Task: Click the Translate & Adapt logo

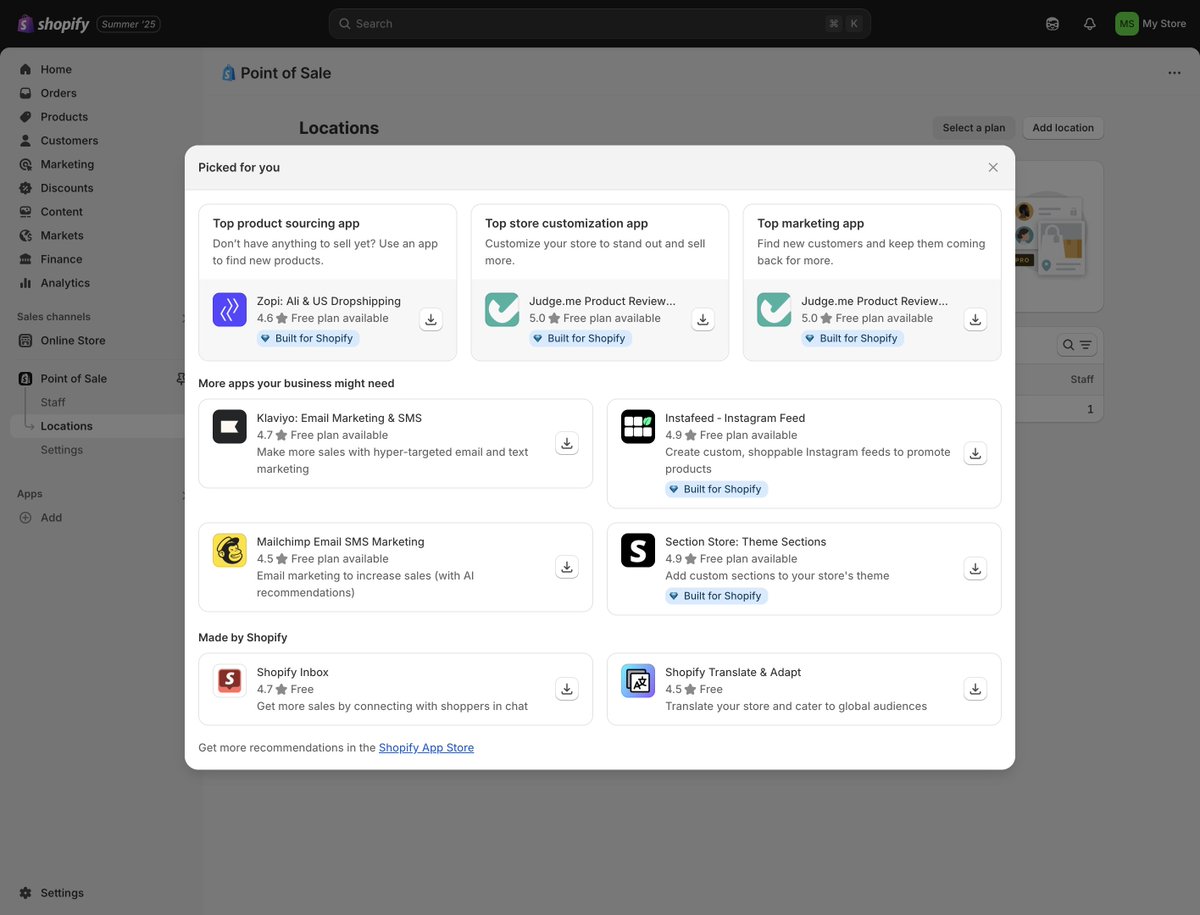Action: coord(638,681)
